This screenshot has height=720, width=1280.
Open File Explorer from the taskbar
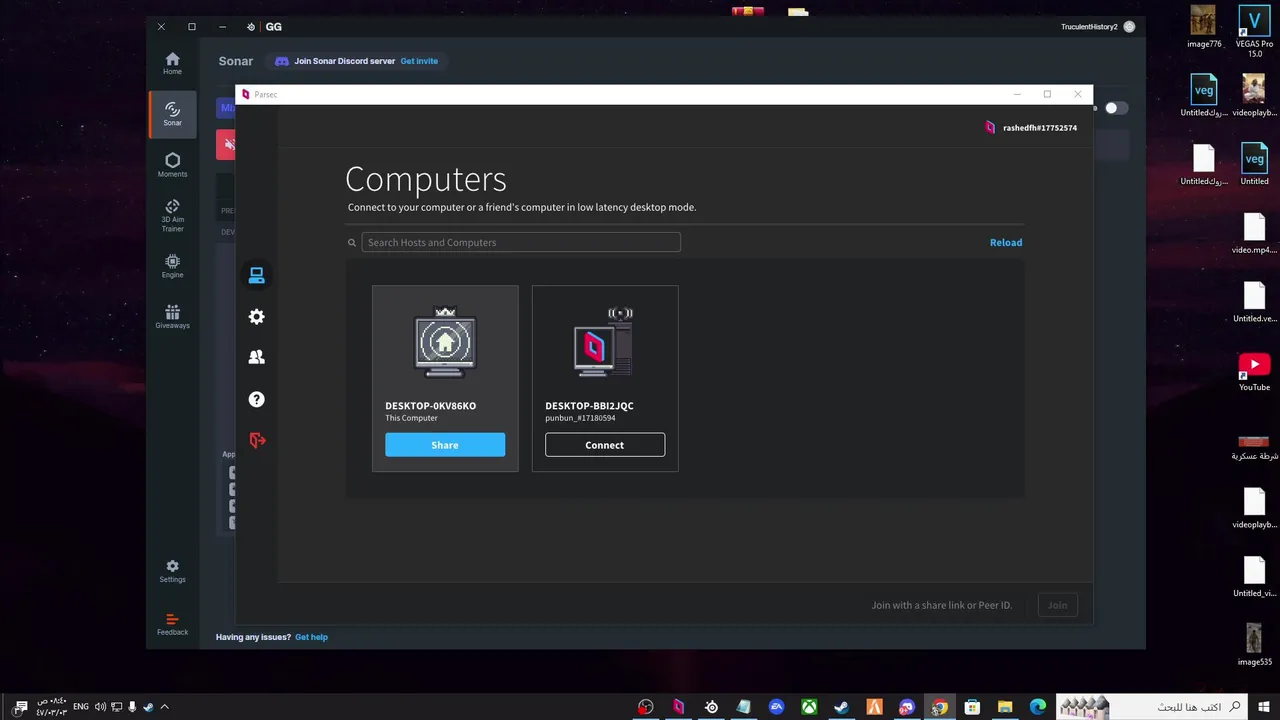pos(1005,707)
